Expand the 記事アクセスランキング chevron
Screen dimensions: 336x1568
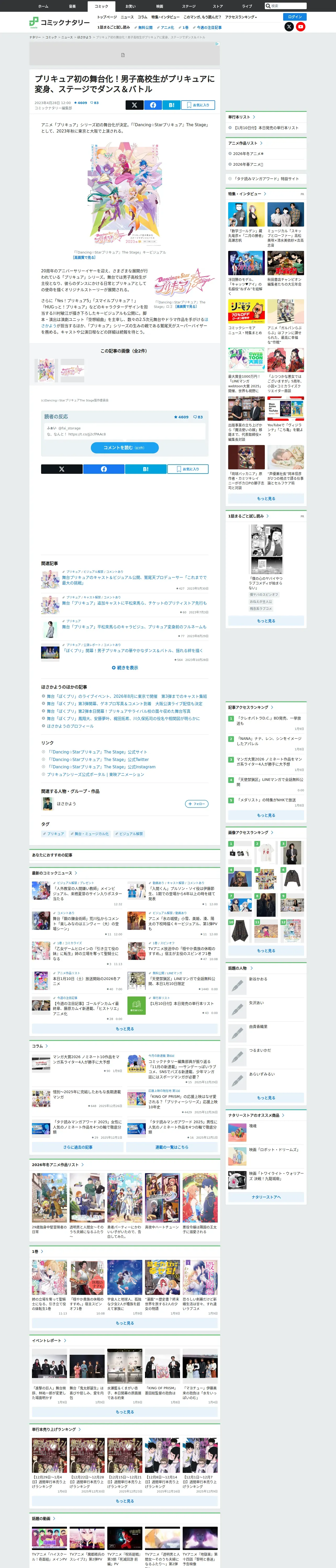[272, 707]
